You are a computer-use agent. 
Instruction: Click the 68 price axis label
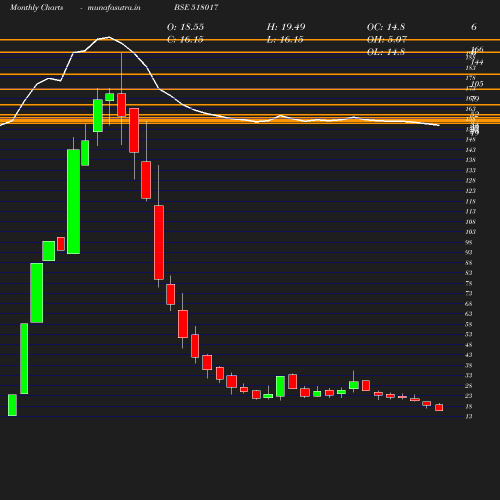(469, 304)
